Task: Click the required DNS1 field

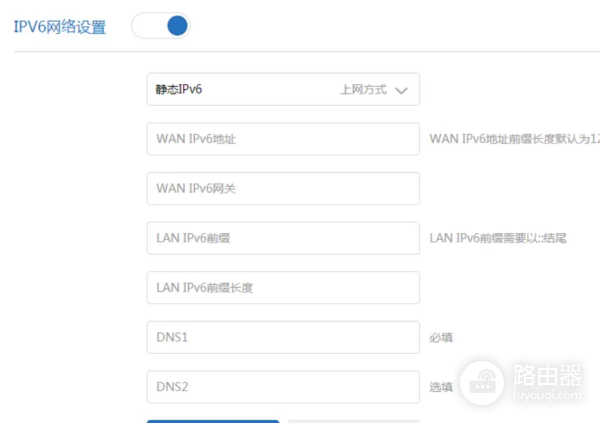Action: pos(282,337)
